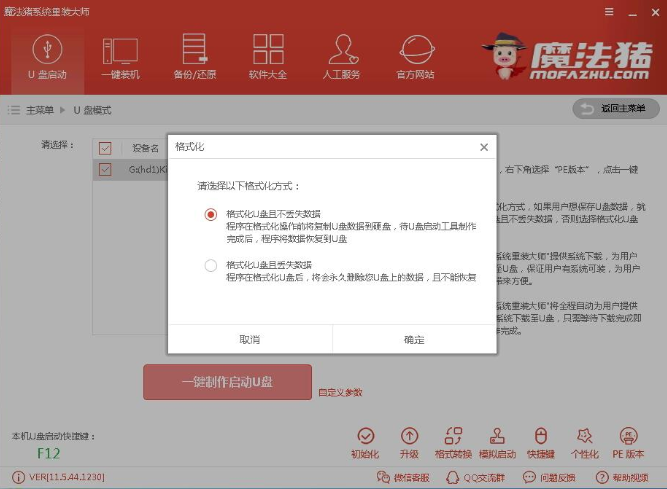Screen dimensions: 667x489
Task: Open the hamburger menu in title bar
Action: (x=609, y=12)
